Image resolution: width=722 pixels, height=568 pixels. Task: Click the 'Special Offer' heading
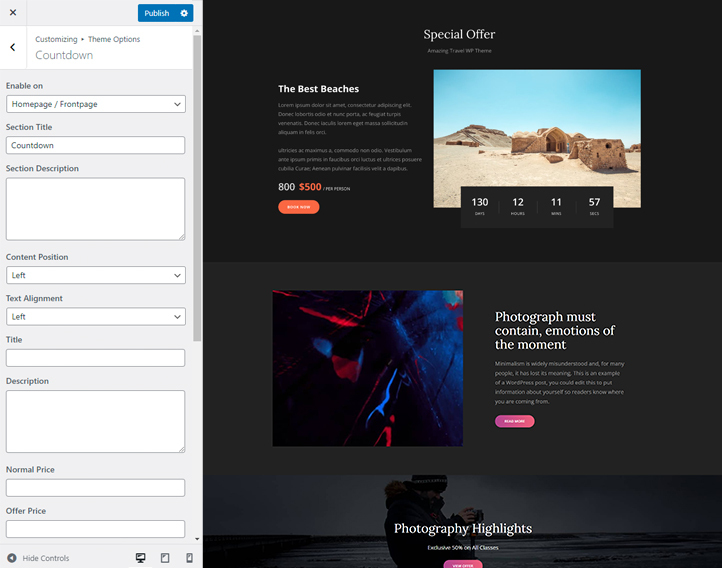pyautogui.click(x=459, y=34)
